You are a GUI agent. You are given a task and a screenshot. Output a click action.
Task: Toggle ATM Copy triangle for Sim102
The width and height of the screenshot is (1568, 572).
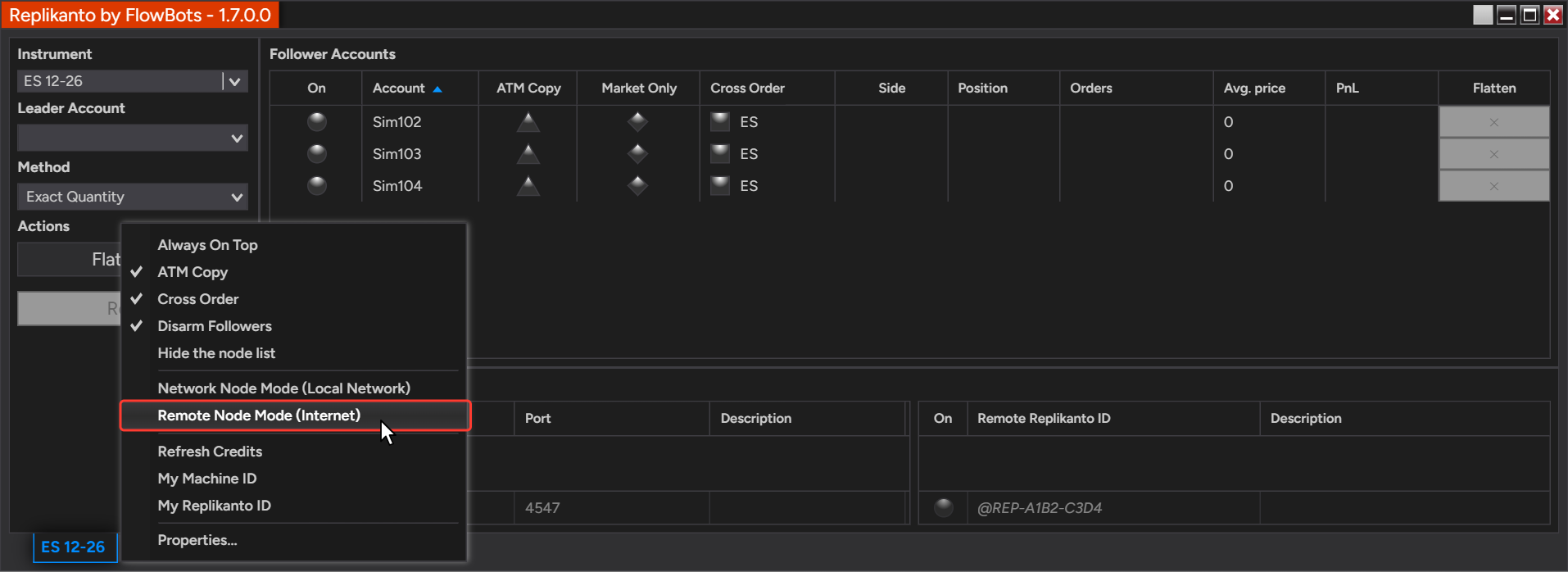(528, 122)
